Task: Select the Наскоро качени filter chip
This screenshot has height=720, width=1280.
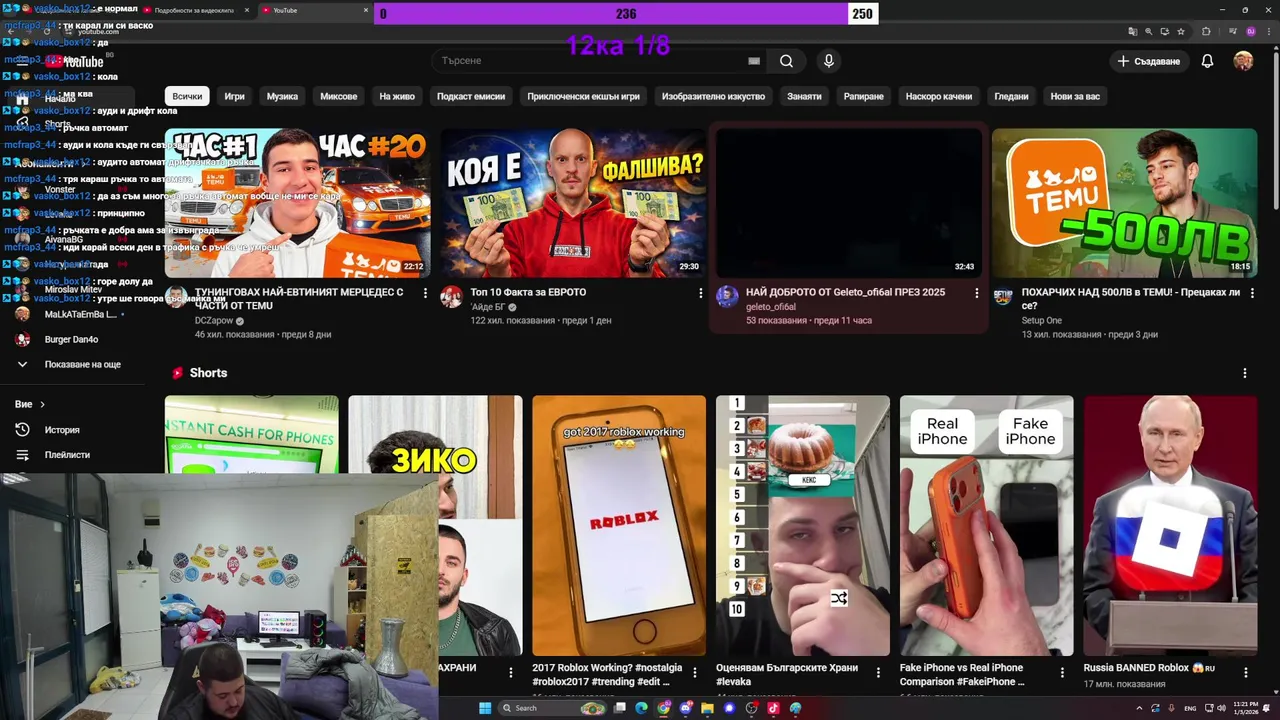Action: tap(939, 96)
